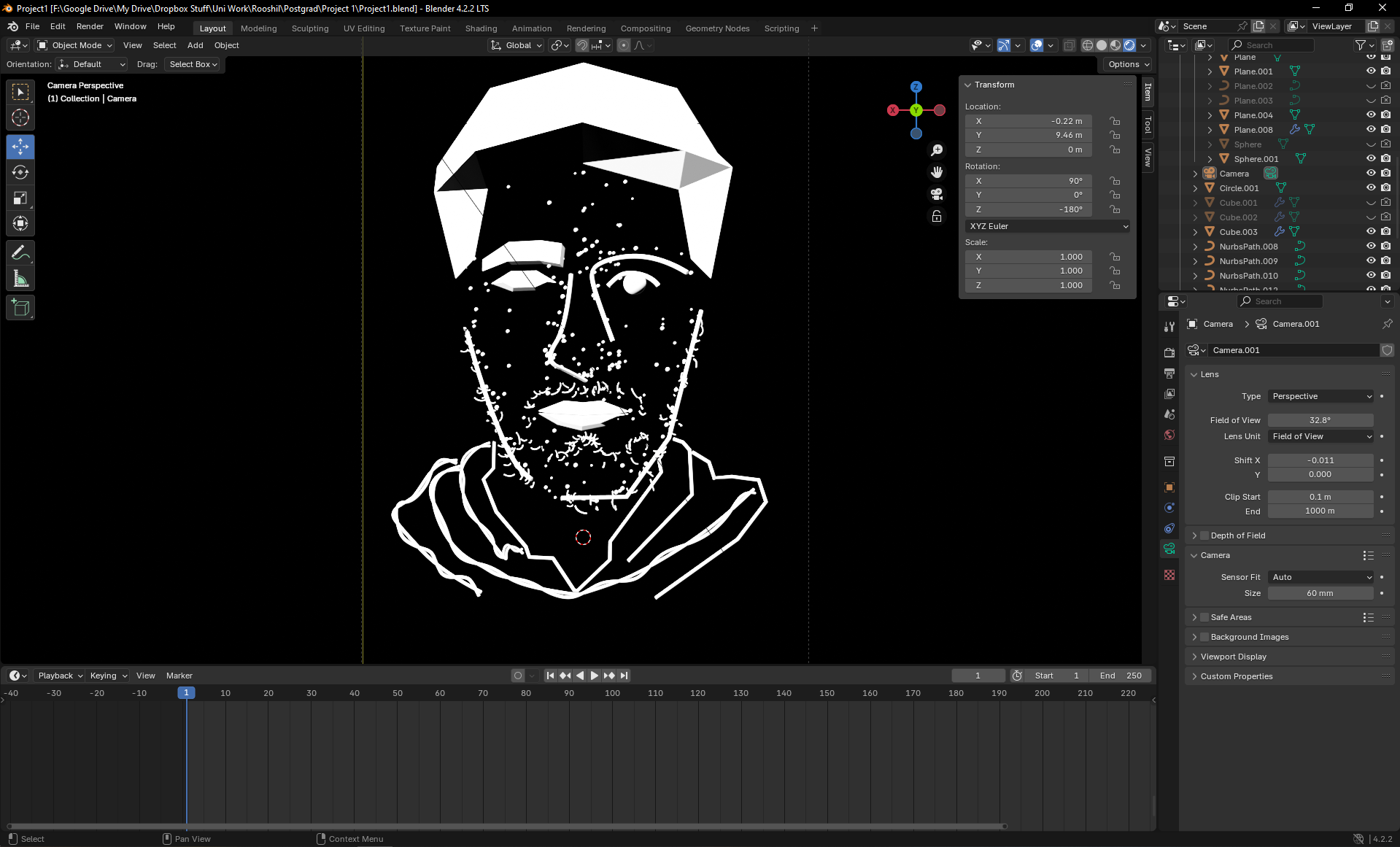
Task: Select the Rotate tool
Action: click(x=20, y=172)
